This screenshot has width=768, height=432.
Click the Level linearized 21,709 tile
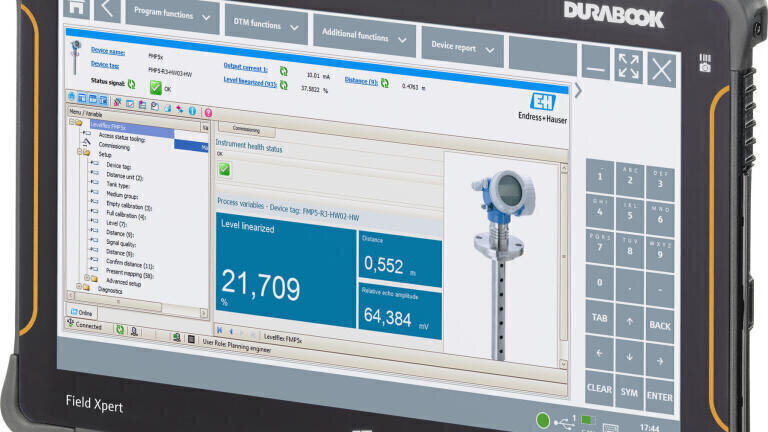[x=287, y=271]
